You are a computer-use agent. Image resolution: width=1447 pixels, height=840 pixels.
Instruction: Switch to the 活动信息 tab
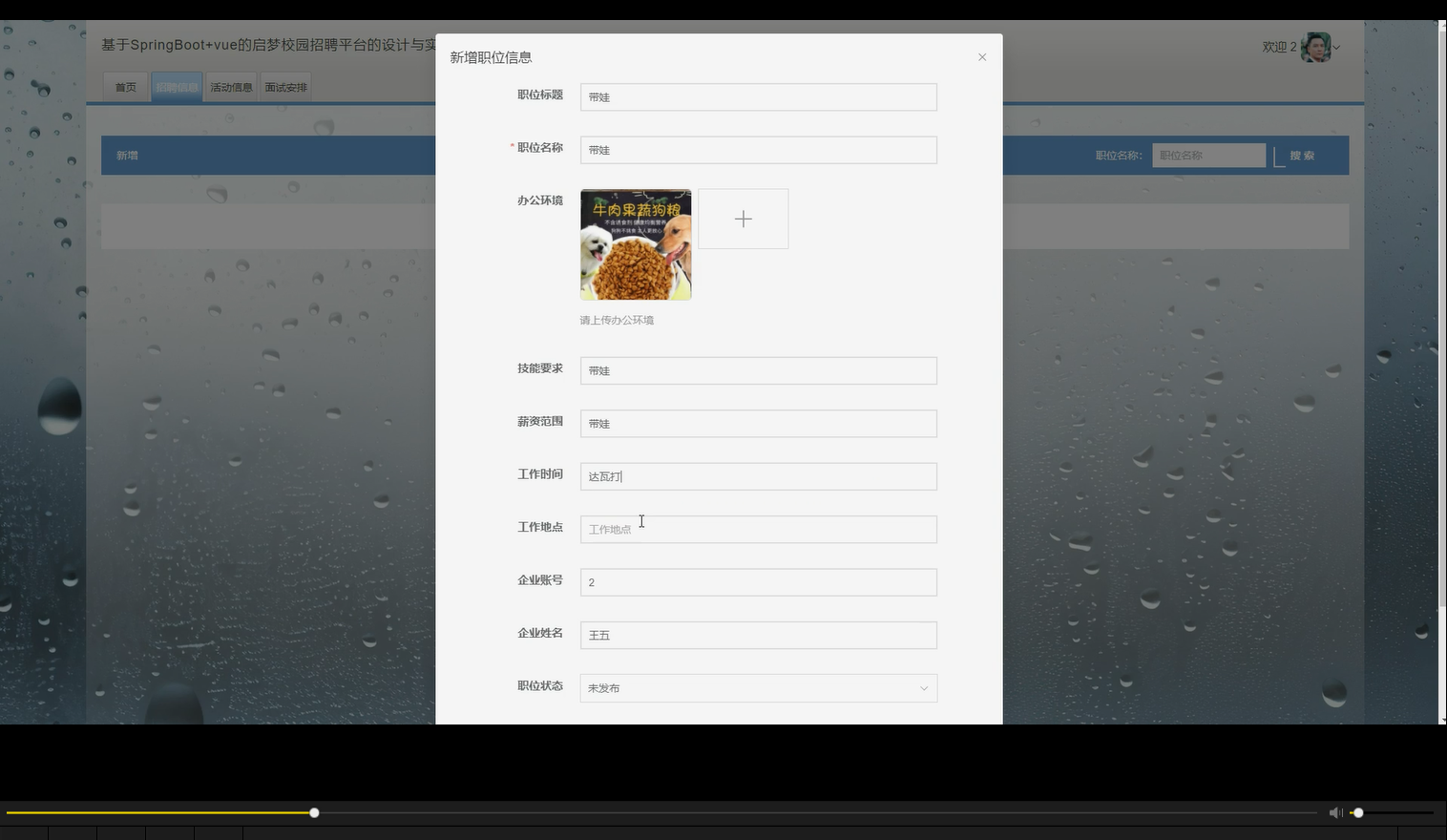tap(231, 87)
